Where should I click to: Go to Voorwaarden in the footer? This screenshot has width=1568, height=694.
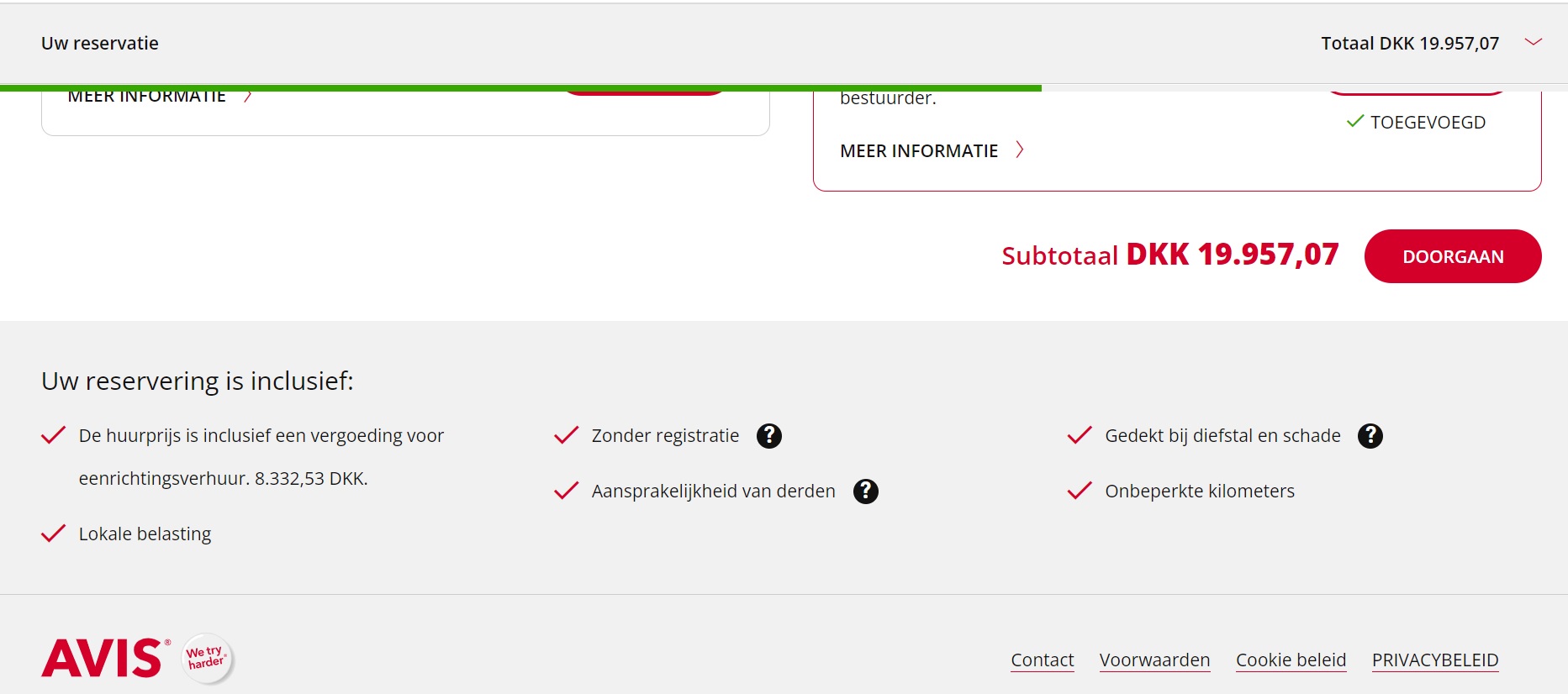1154,660
